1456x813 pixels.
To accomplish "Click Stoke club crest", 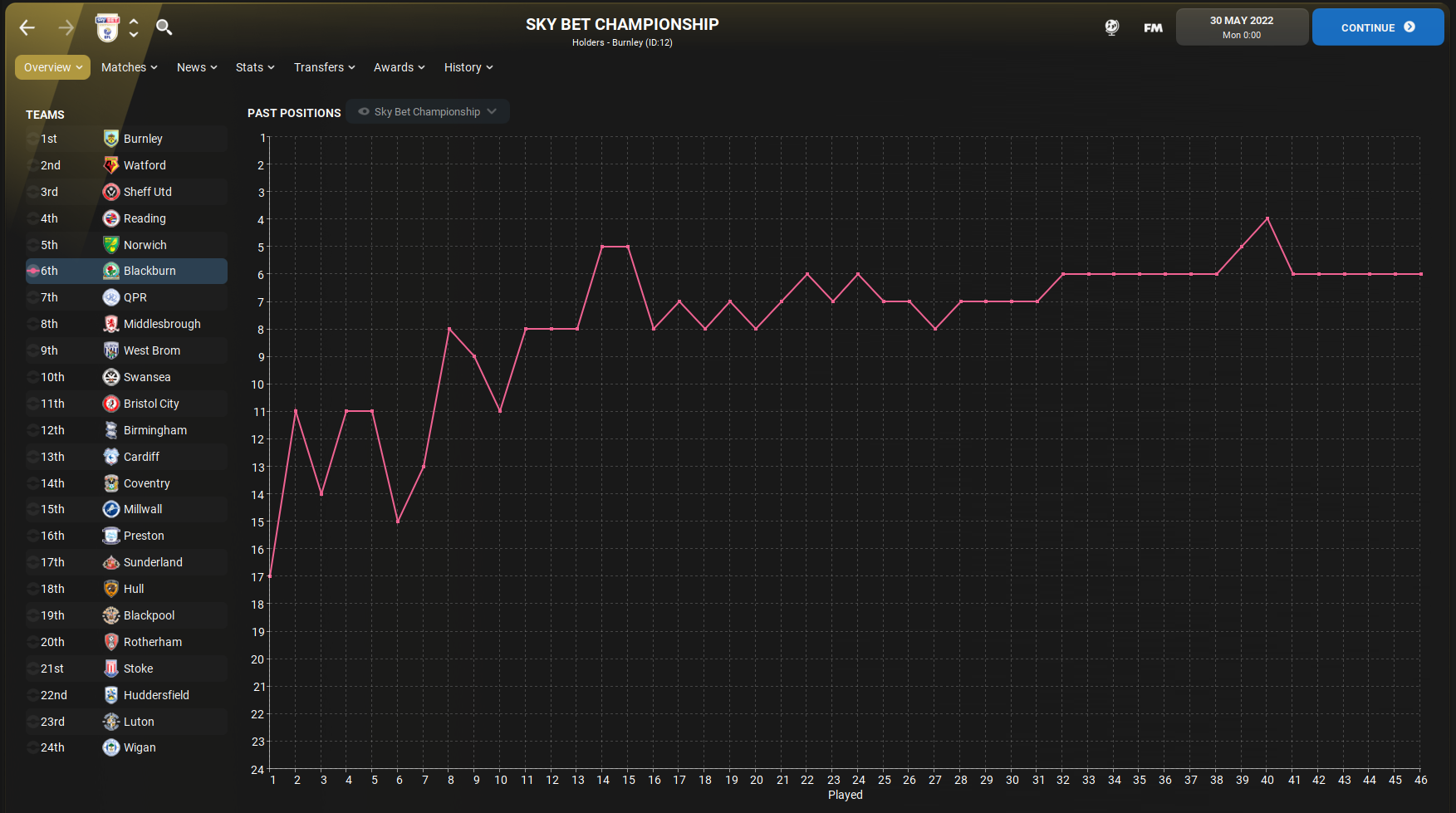I will 111,669.
